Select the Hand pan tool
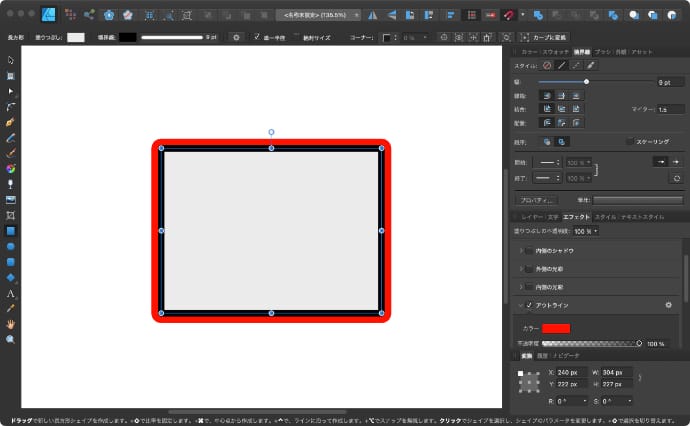This screenshot has height=426, width=690. click(x=10, y=324)
